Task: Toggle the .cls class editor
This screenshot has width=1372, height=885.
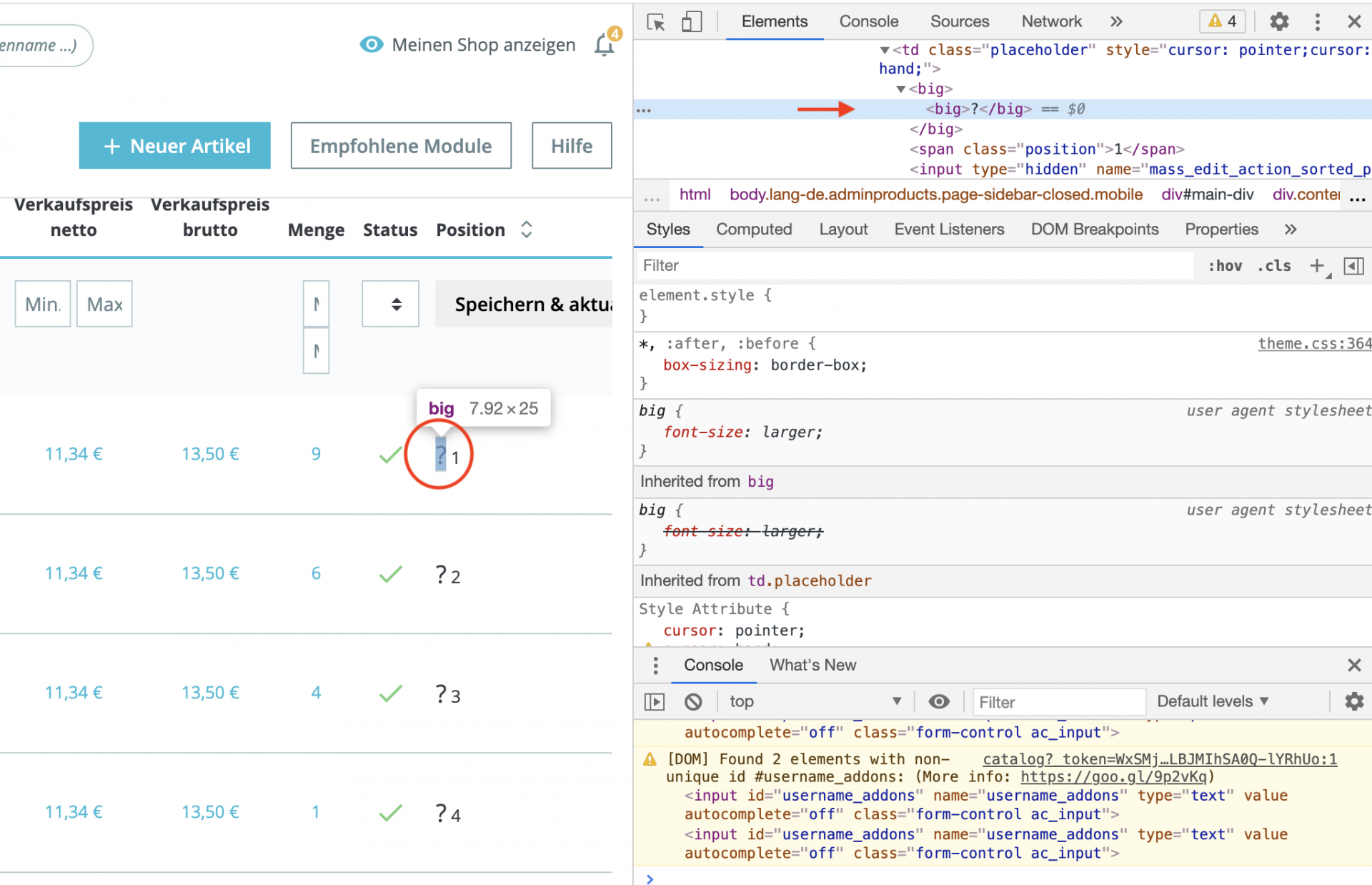Action: point(1274,266)
